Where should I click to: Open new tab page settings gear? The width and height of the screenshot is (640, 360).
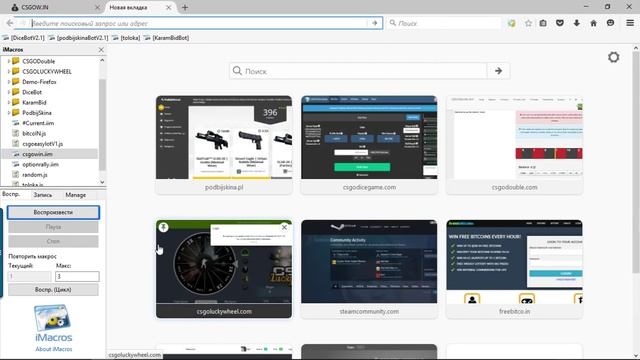tap(613, 57)
